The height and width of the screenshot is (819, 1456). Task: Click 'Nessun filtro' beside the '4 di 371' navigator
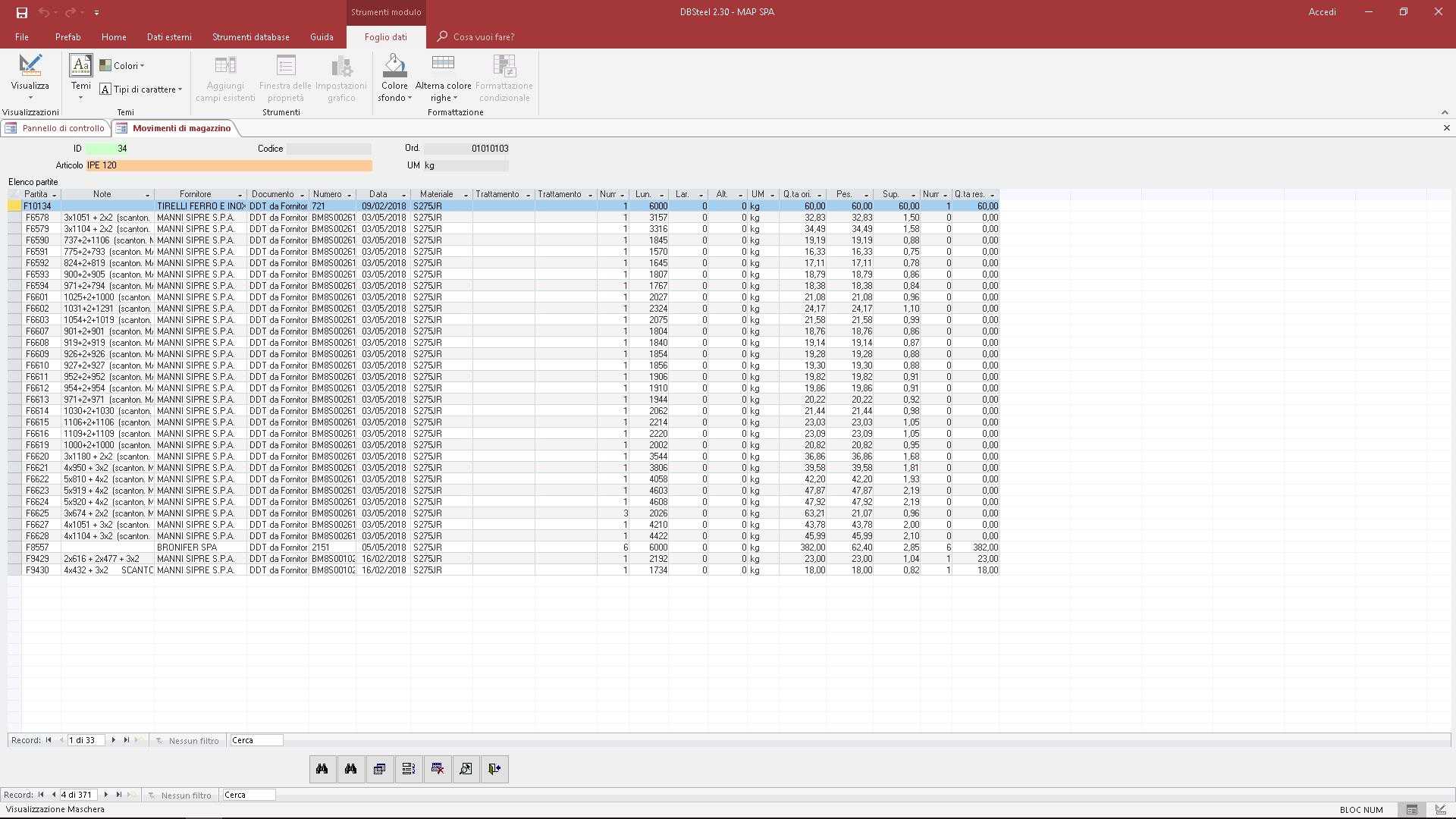180,795
